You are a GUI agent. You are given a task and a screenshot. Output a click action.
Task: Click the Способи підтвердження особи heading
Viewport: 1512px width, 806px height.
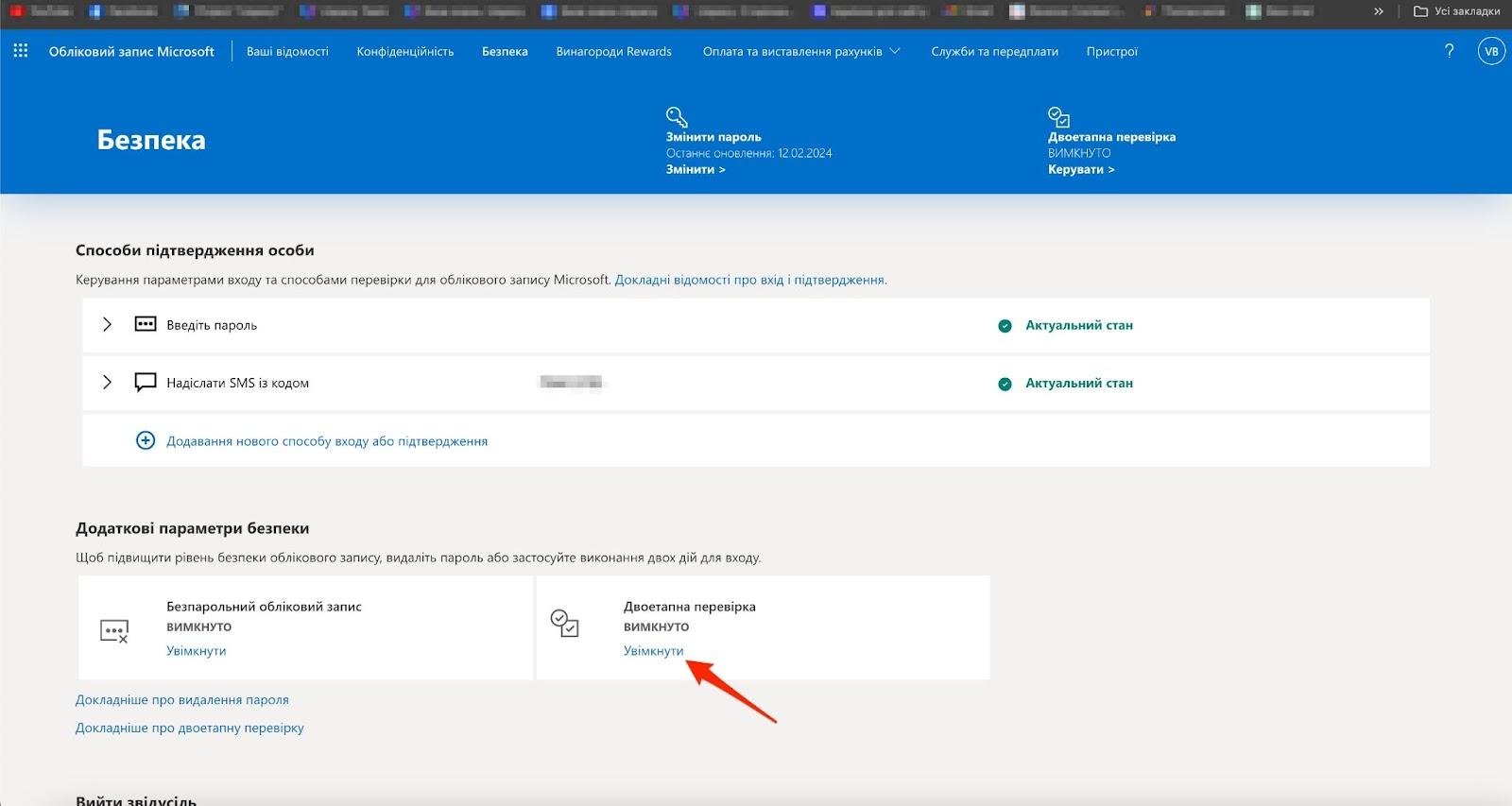[x=195, y=250]
